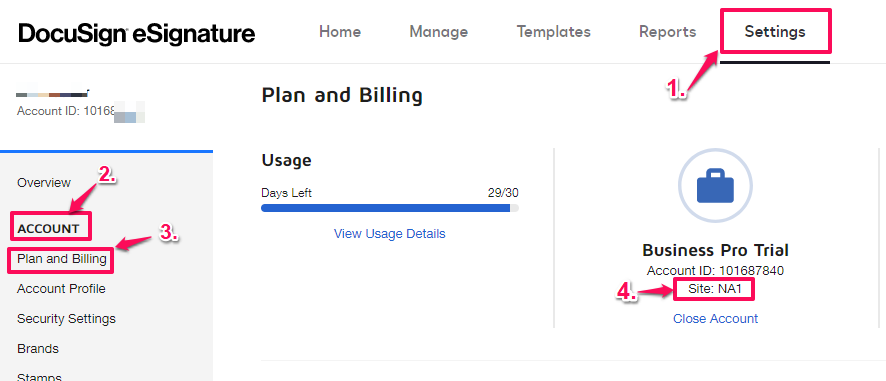886x381 pixels.
Task: Click the ACCOUNT section header
Action: coord(48,229)
